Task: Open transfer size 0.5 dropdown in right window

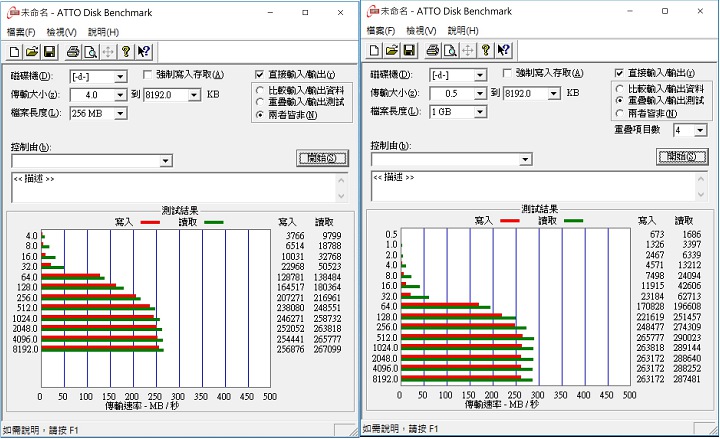Action: click(480, 94)
